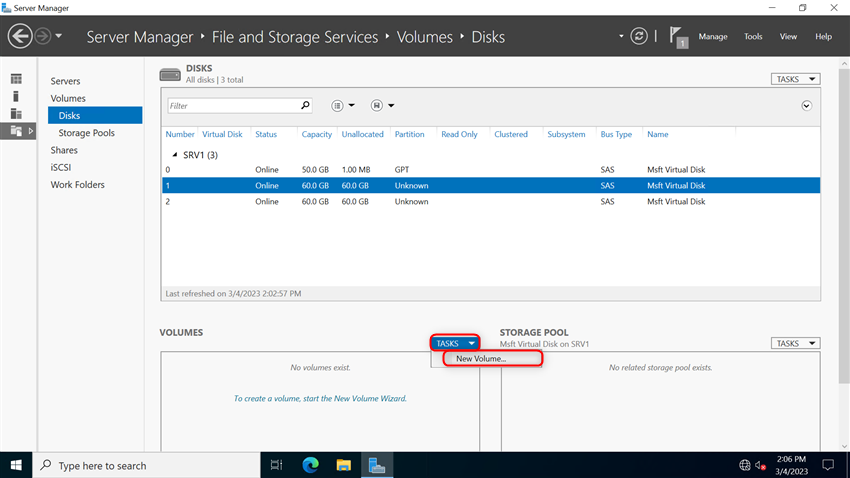Open Shares in the side navigation

point(64,150)
